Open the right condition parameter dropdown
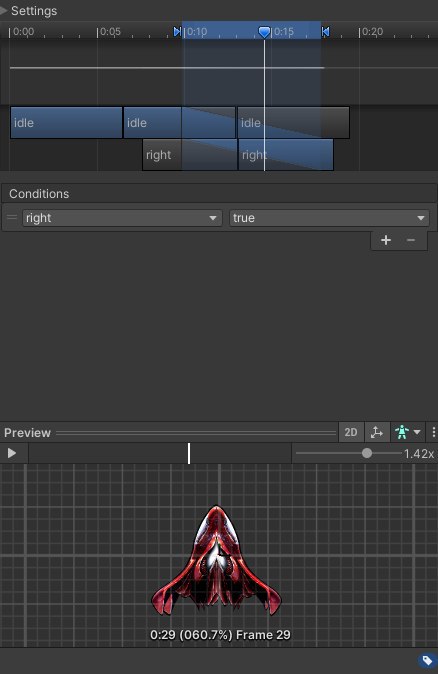 tap(122, 218)
